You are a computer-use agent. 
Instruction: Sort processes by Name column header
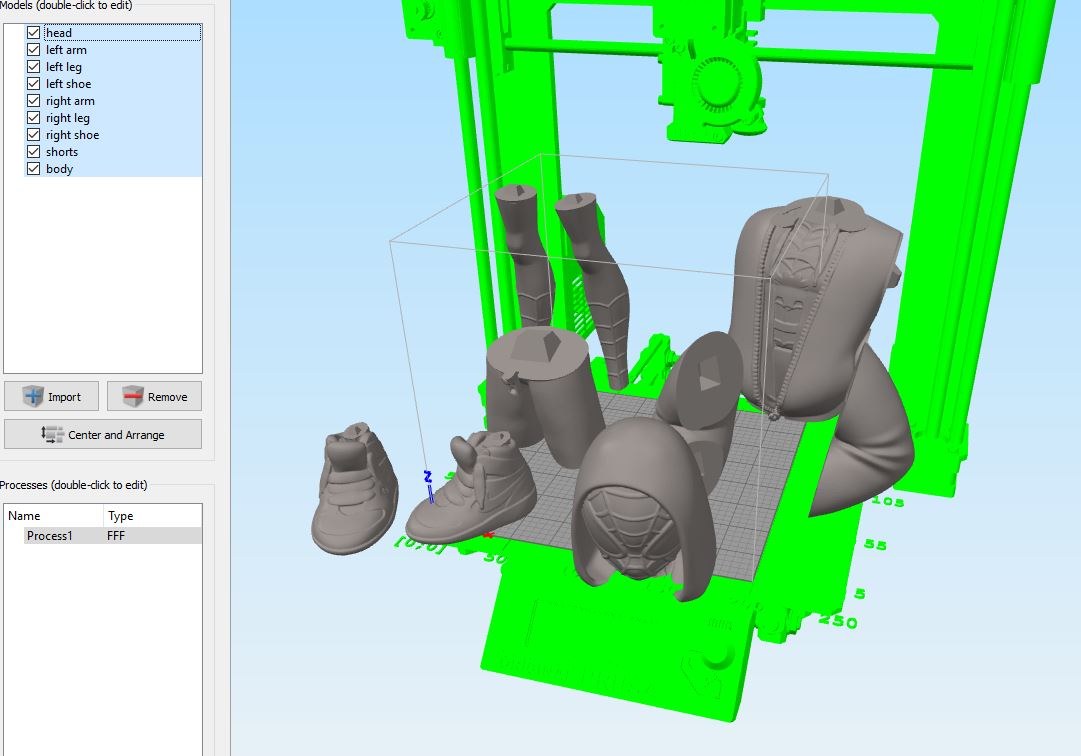54,515
